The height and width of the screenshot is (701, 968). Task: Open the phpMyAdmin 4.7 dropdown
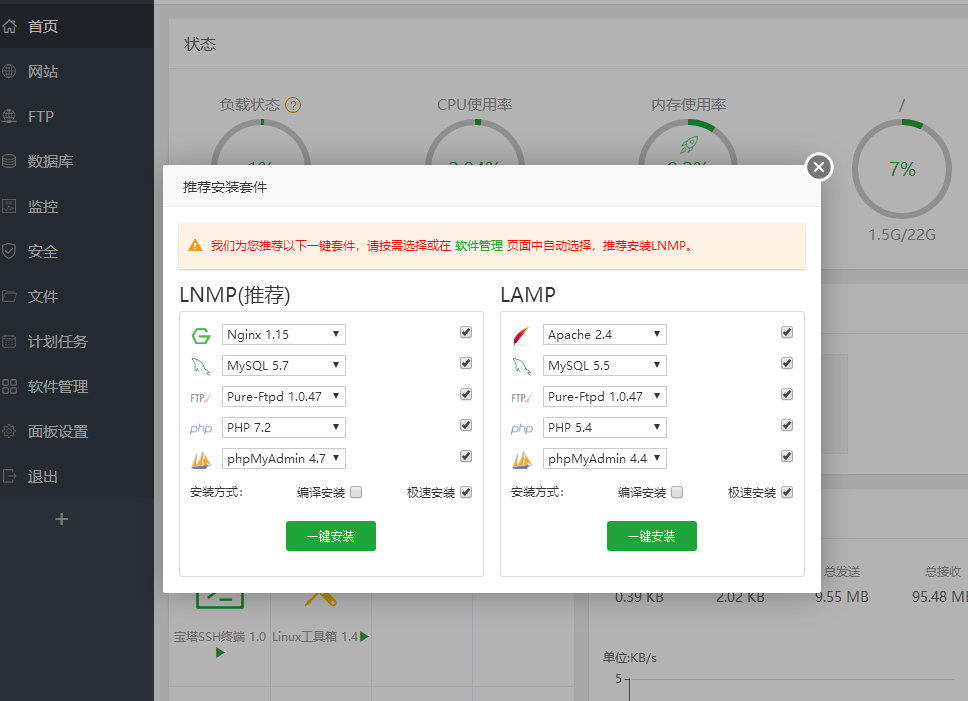pos(283,458)
